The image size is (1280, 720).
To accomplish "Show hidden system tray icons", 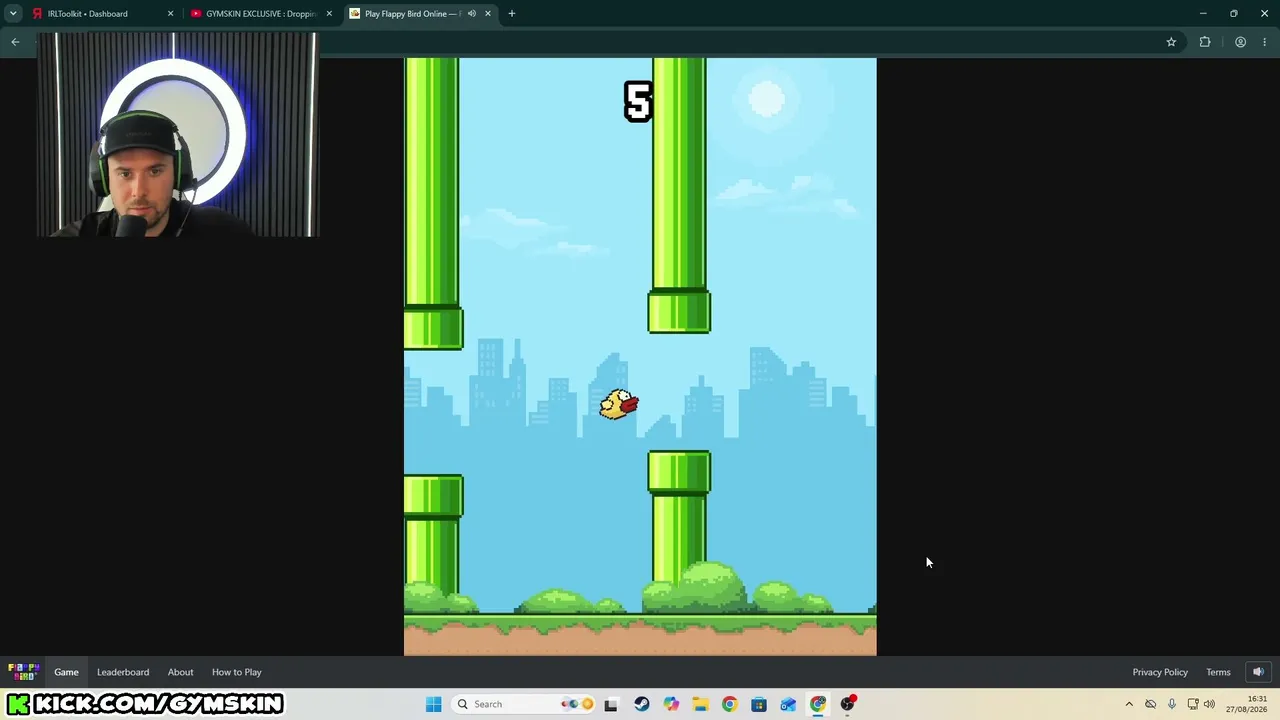I will [x=1129, y=704].
